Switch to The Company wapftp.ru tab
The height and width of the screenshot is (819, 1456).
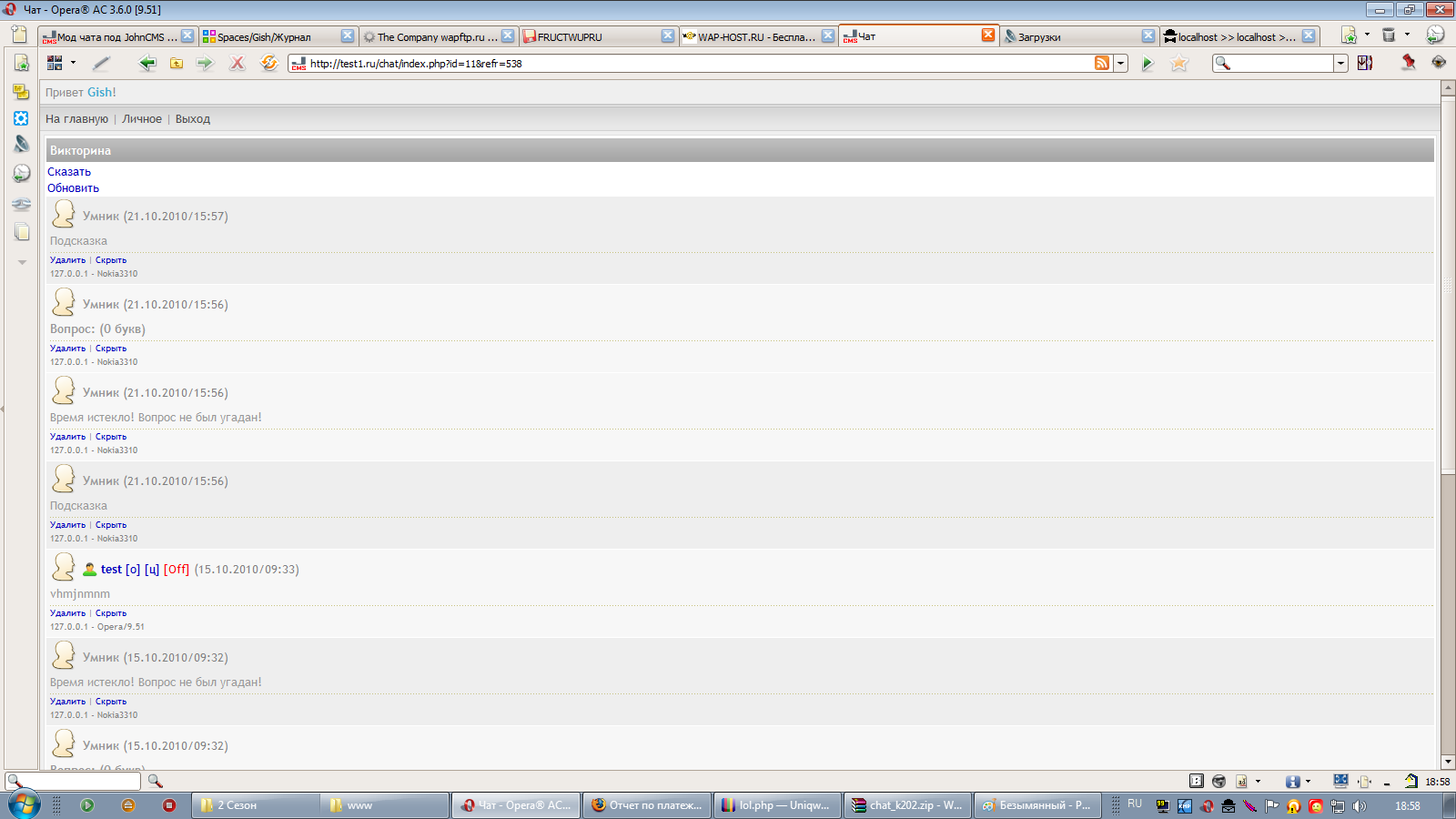[x=438, y=36]
